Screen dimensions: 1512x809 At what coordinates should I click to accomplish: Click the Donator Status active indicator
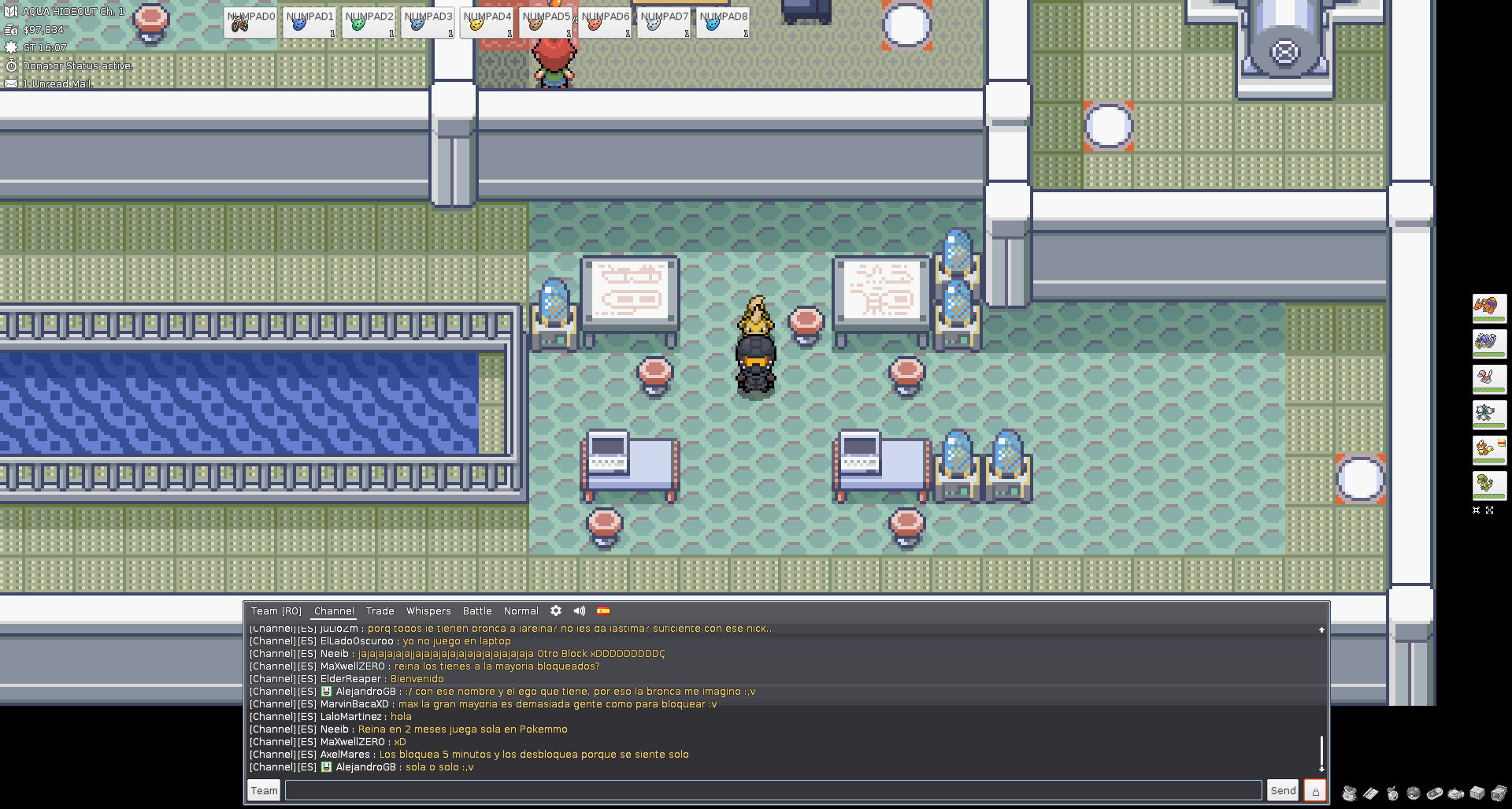(77, 65)
